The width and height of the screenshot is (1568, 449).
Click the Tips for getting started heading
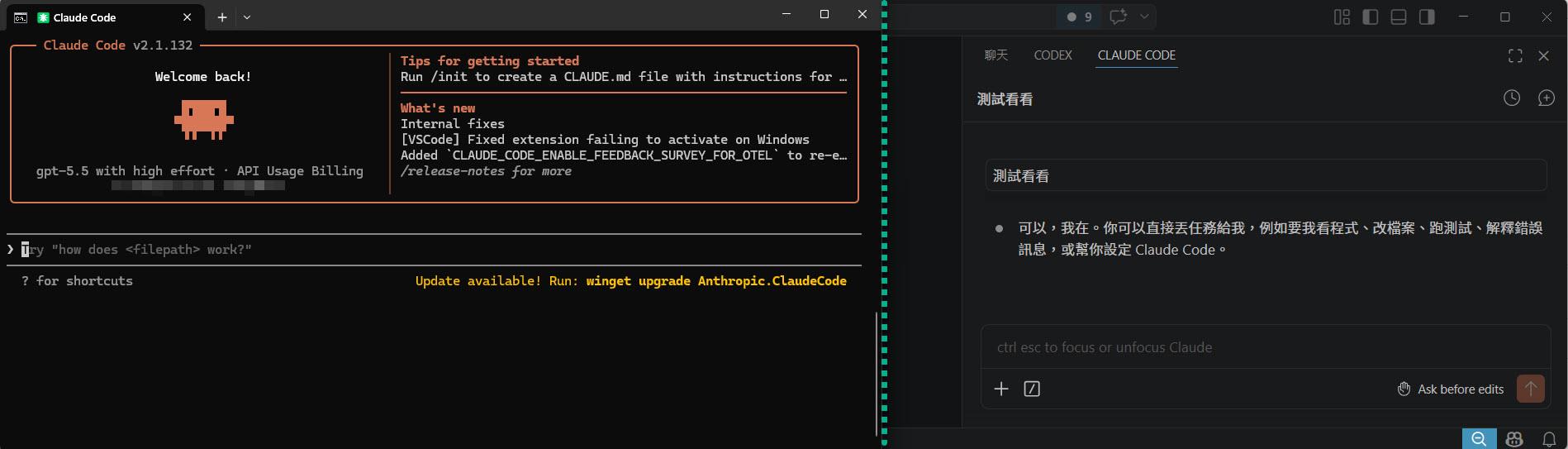pos(490,61)
